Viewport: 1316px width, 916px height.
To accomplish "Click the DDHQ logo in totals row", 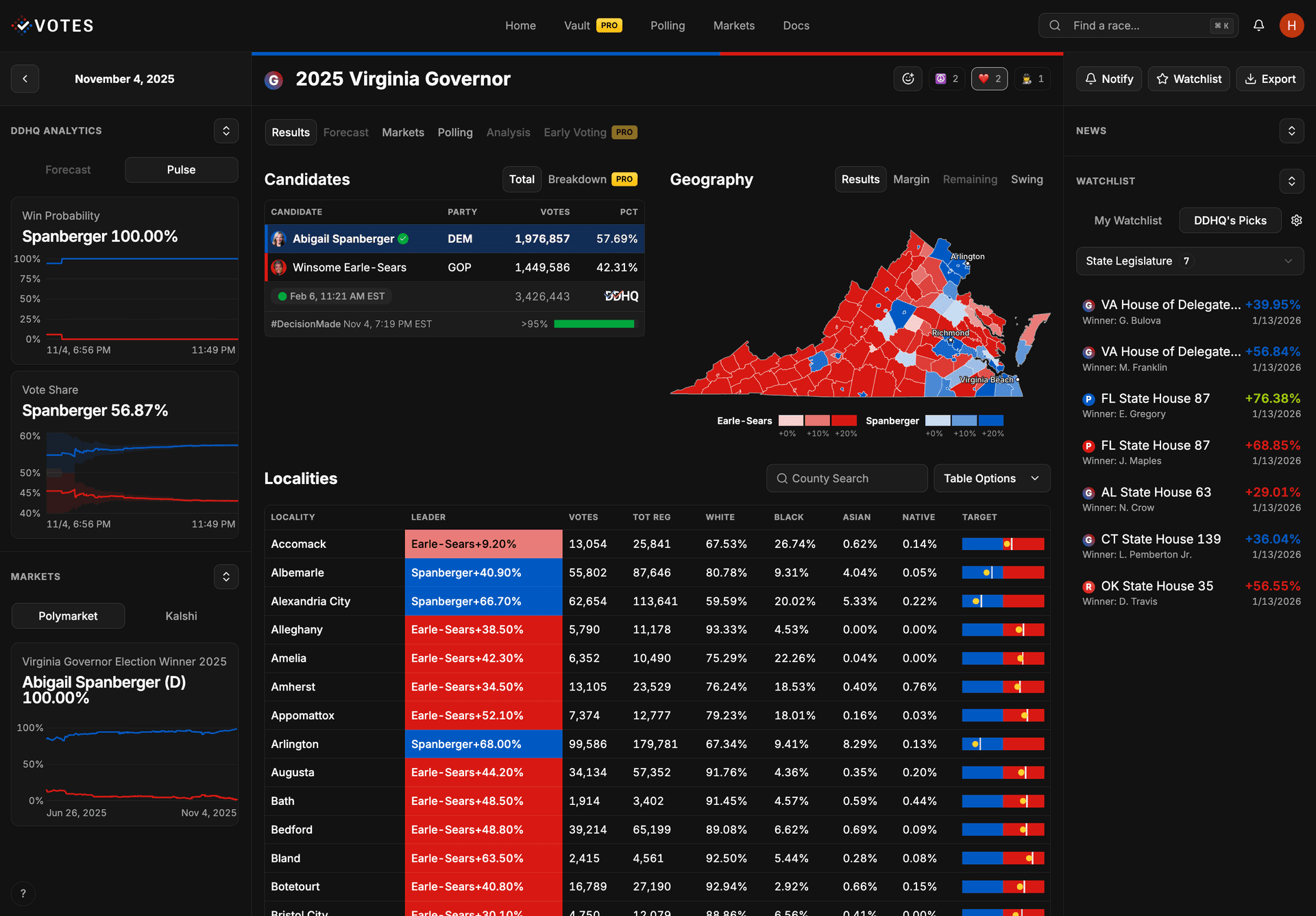I will 622,296.
